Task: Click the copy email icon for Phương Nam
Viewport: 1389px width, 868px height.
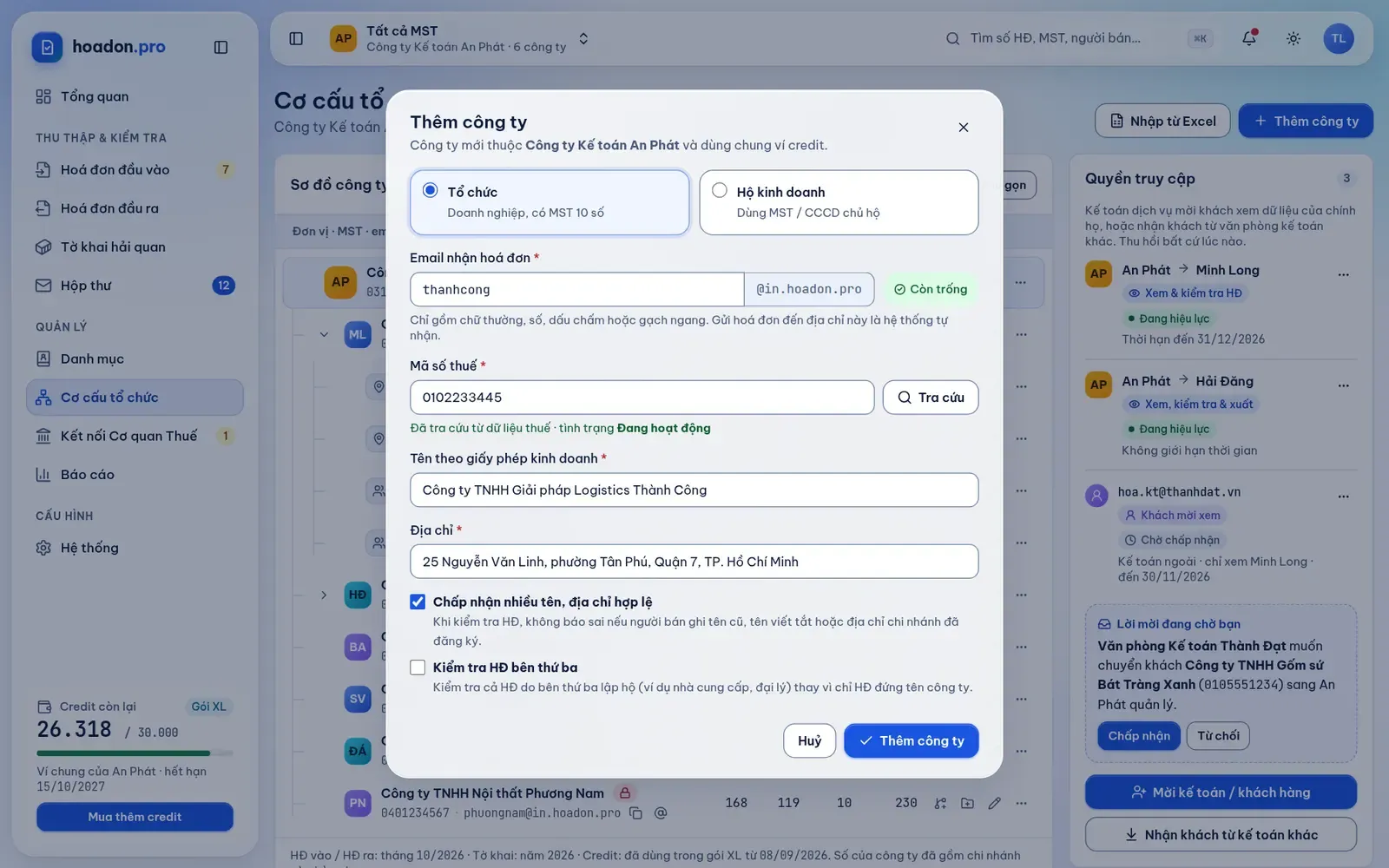Action: tap(635, 813)
